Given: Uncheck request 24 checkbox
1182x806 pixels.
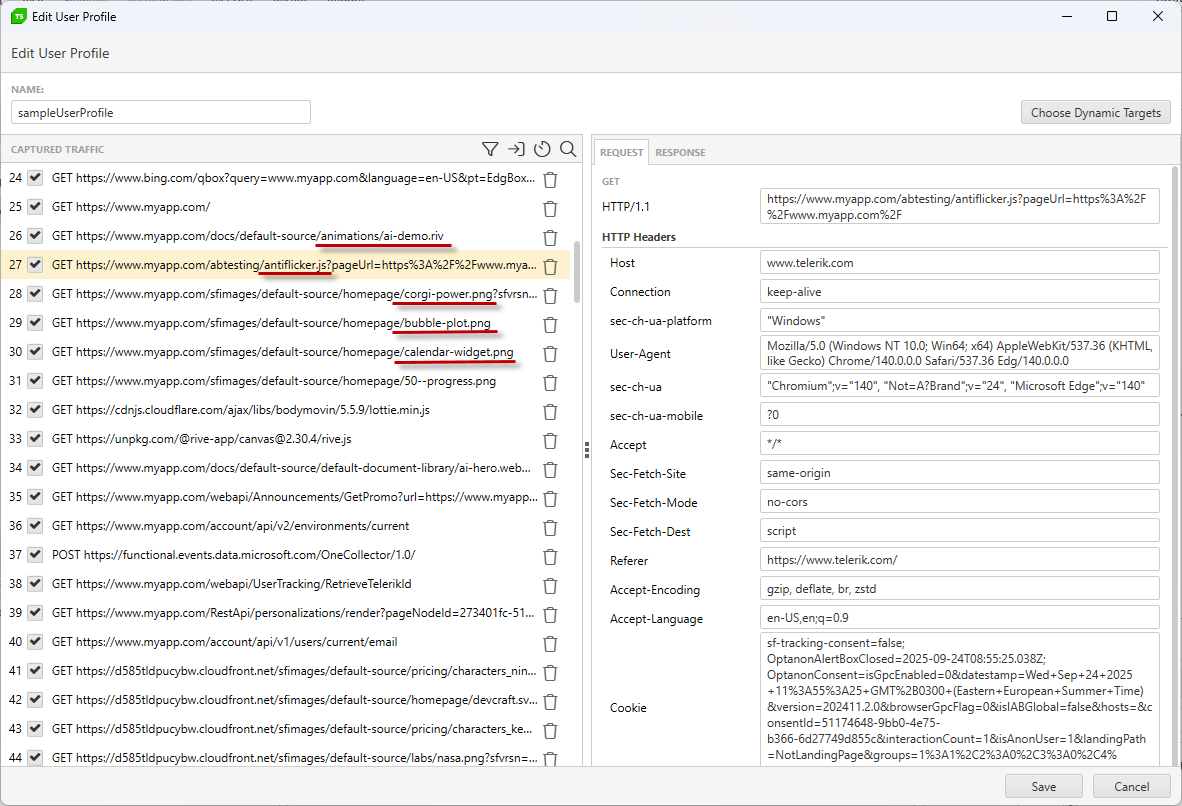Looking at the screenshot, I should coord(37,179).
